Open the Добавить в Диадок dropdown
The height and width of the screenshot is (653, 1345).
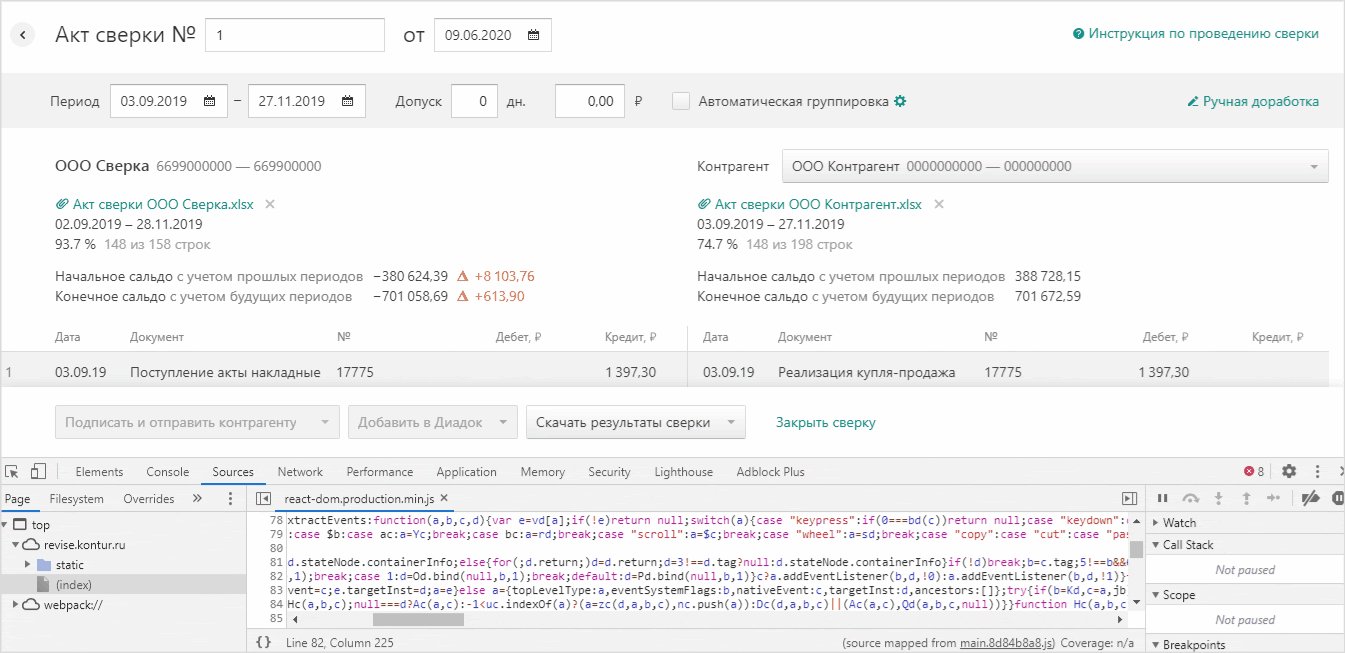tap(433, 422)
